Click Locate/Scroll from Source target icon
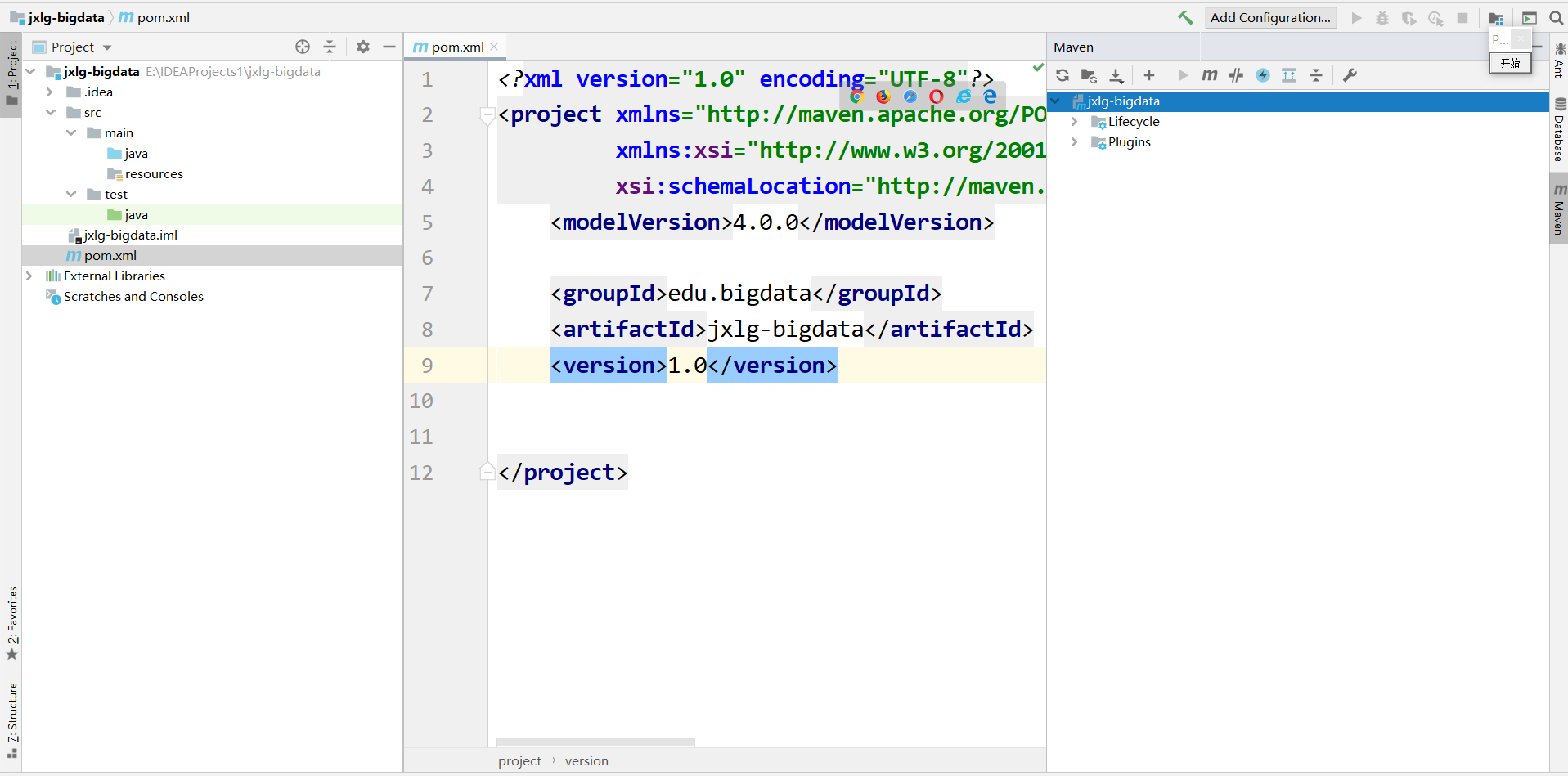The image size is (1568, 776). tap(303, 47)
